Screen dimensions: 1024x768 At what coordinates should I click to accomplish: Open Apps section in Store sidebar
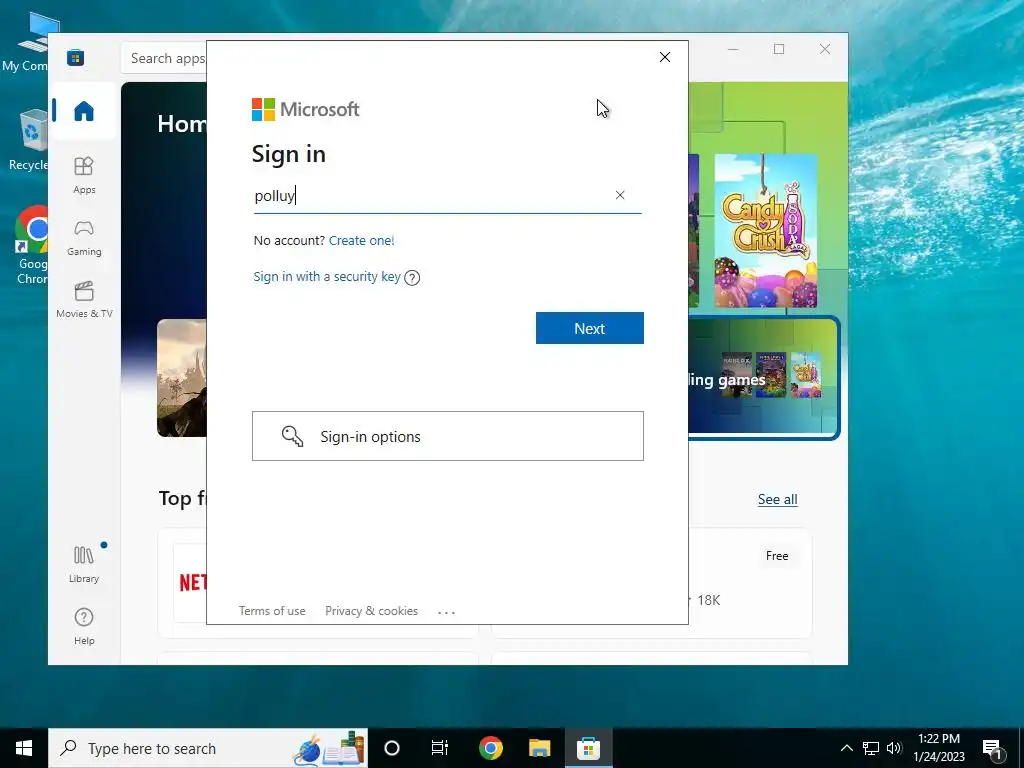point(84,175)
